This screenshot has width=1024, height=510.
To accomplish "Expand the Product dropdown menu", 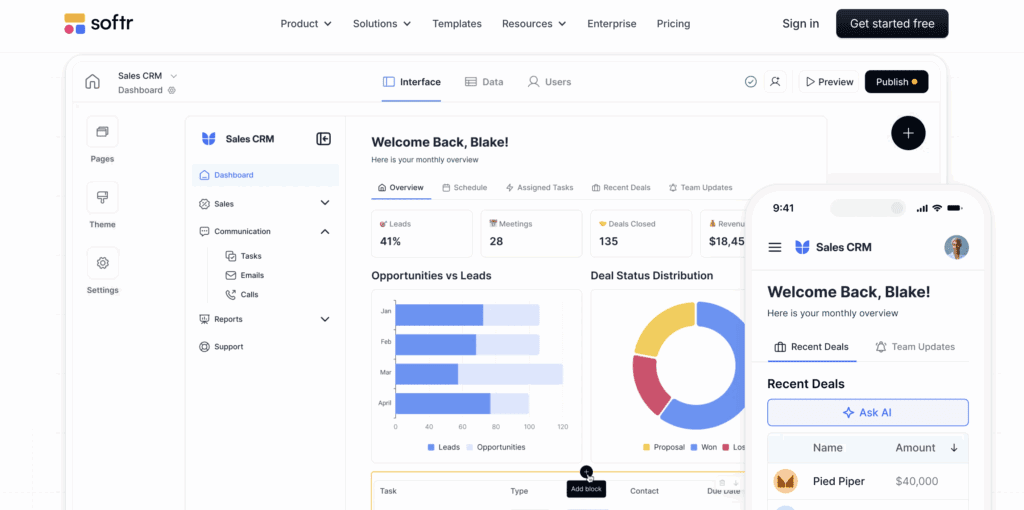I will tap(306, 24).
